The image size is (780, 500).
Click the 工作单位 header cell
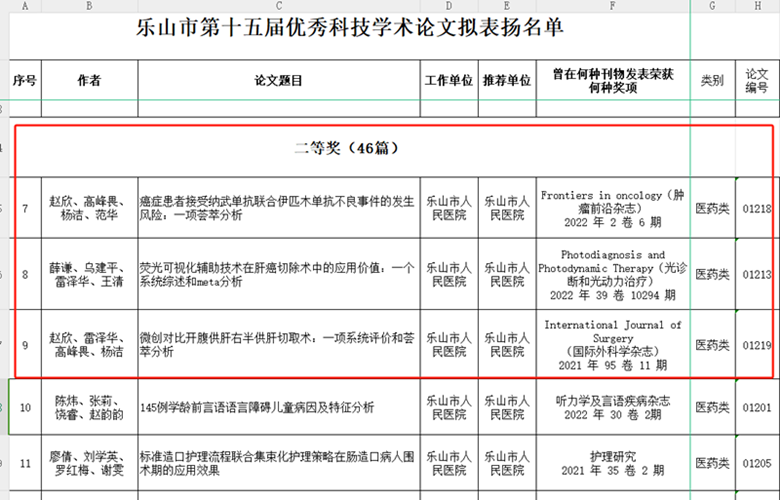coord(449,80)
